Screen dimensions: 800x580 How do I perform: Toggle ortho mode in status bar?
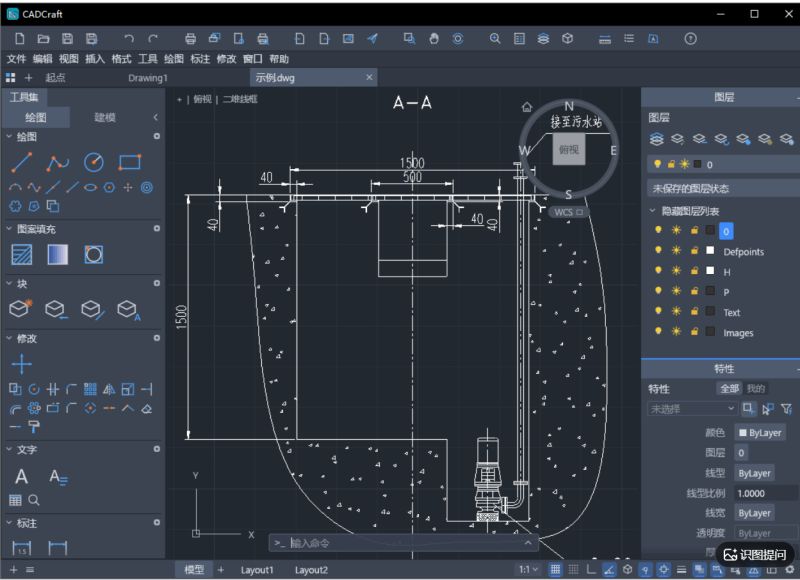pyautogui.click(x=591, y=569)
